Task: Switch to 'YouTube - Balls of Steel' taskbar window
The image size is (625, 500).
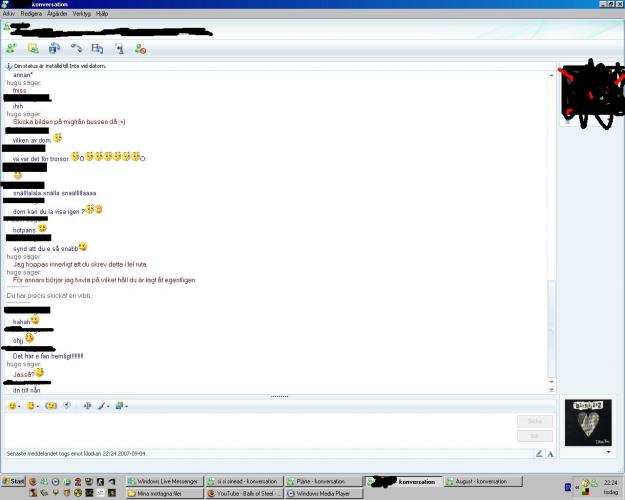Action: [x=244, y=494]
